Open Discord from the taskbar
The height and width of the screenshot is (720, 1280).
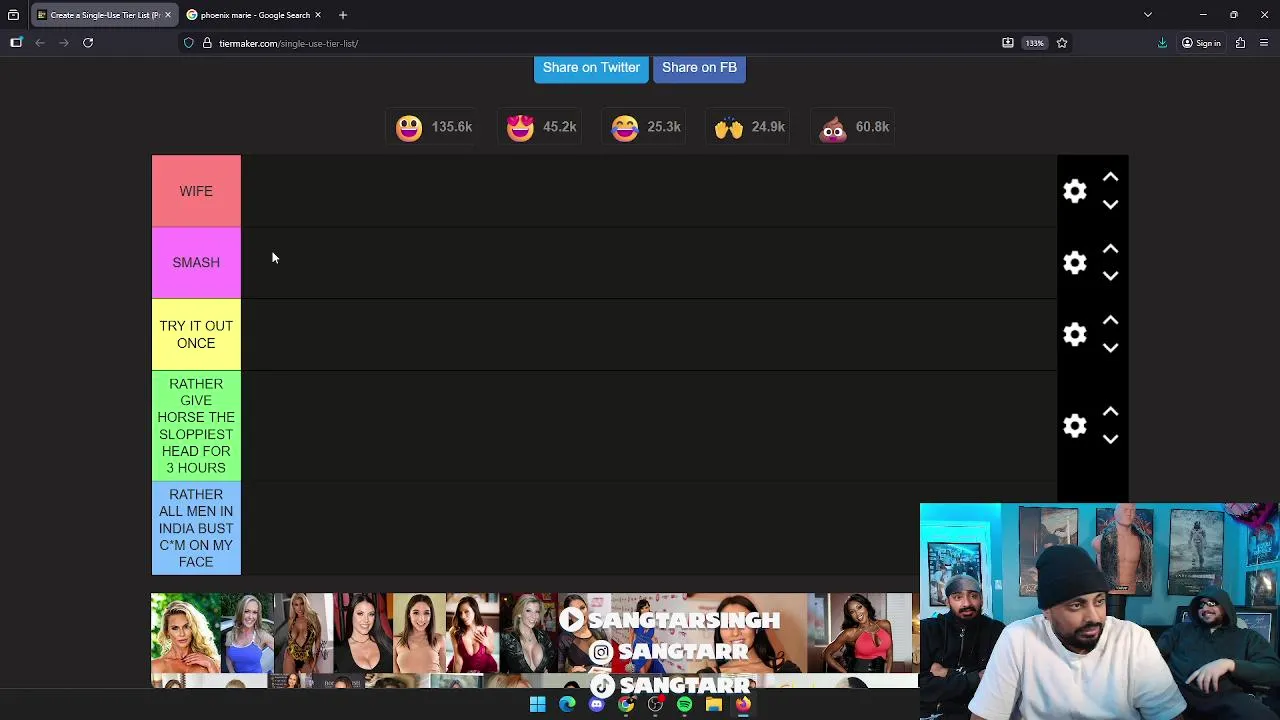tap(597, 704)
